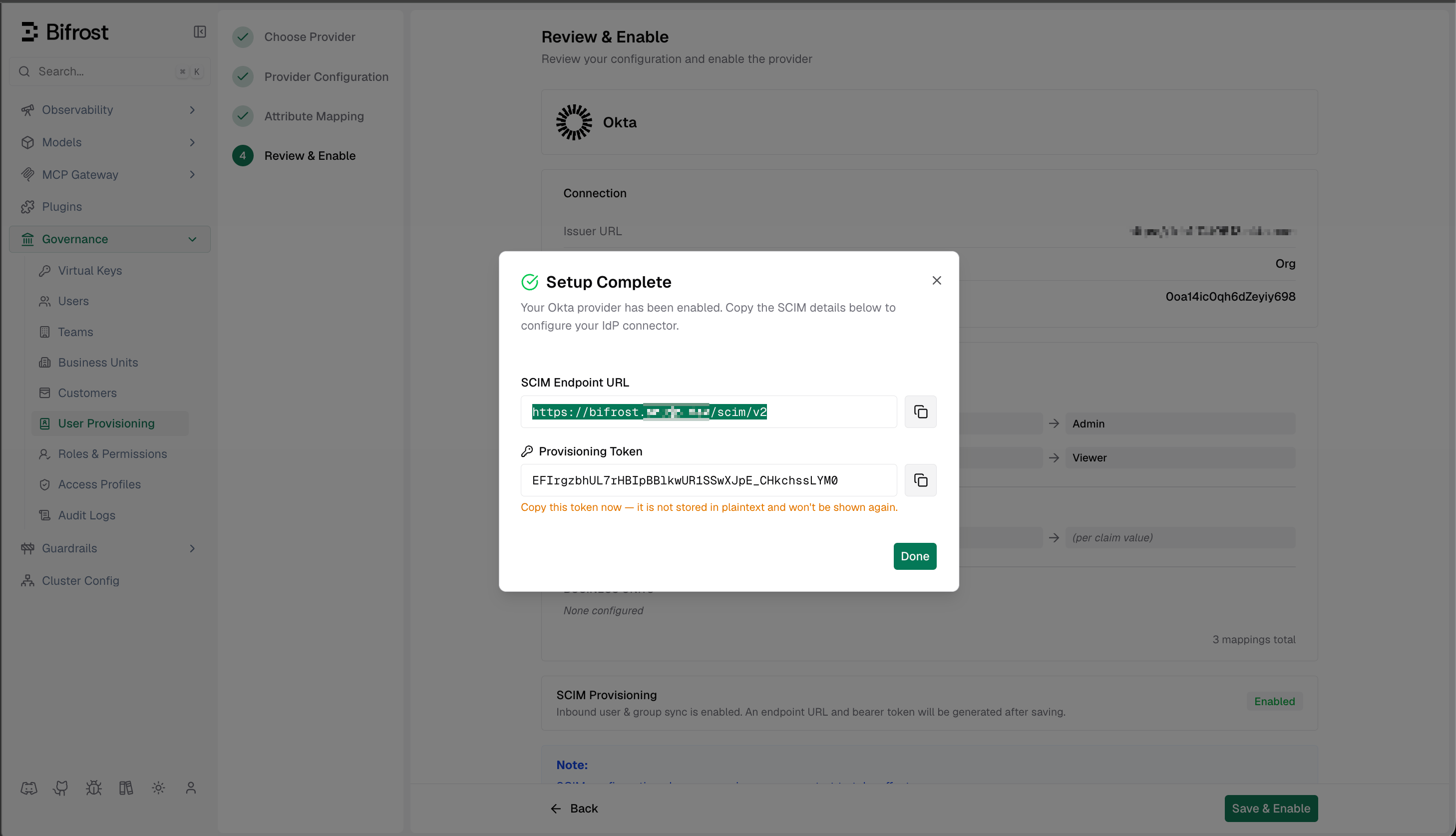This screenshot has width=1456, height=836.
Task: Click the bug report icon
Action: (93, 788)
